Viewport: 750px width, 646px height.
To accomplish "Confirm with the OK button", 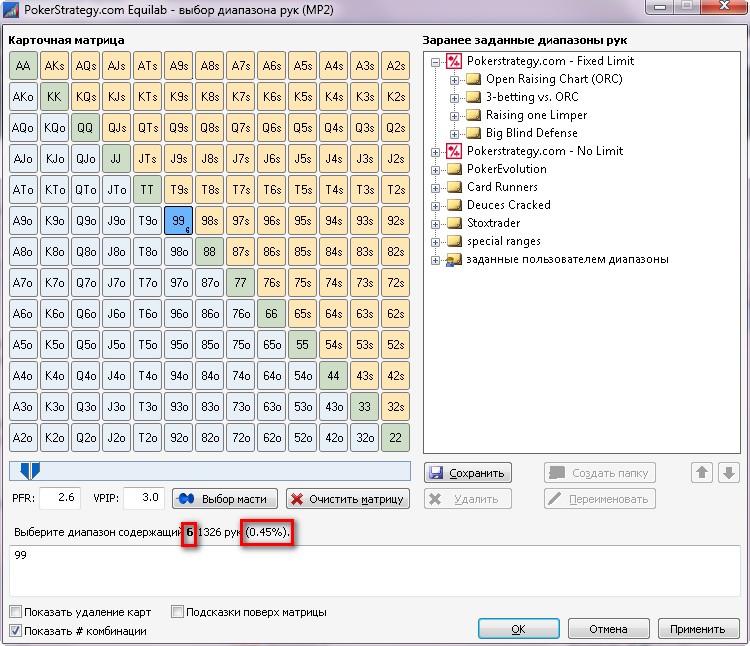I will coord(518,629).
